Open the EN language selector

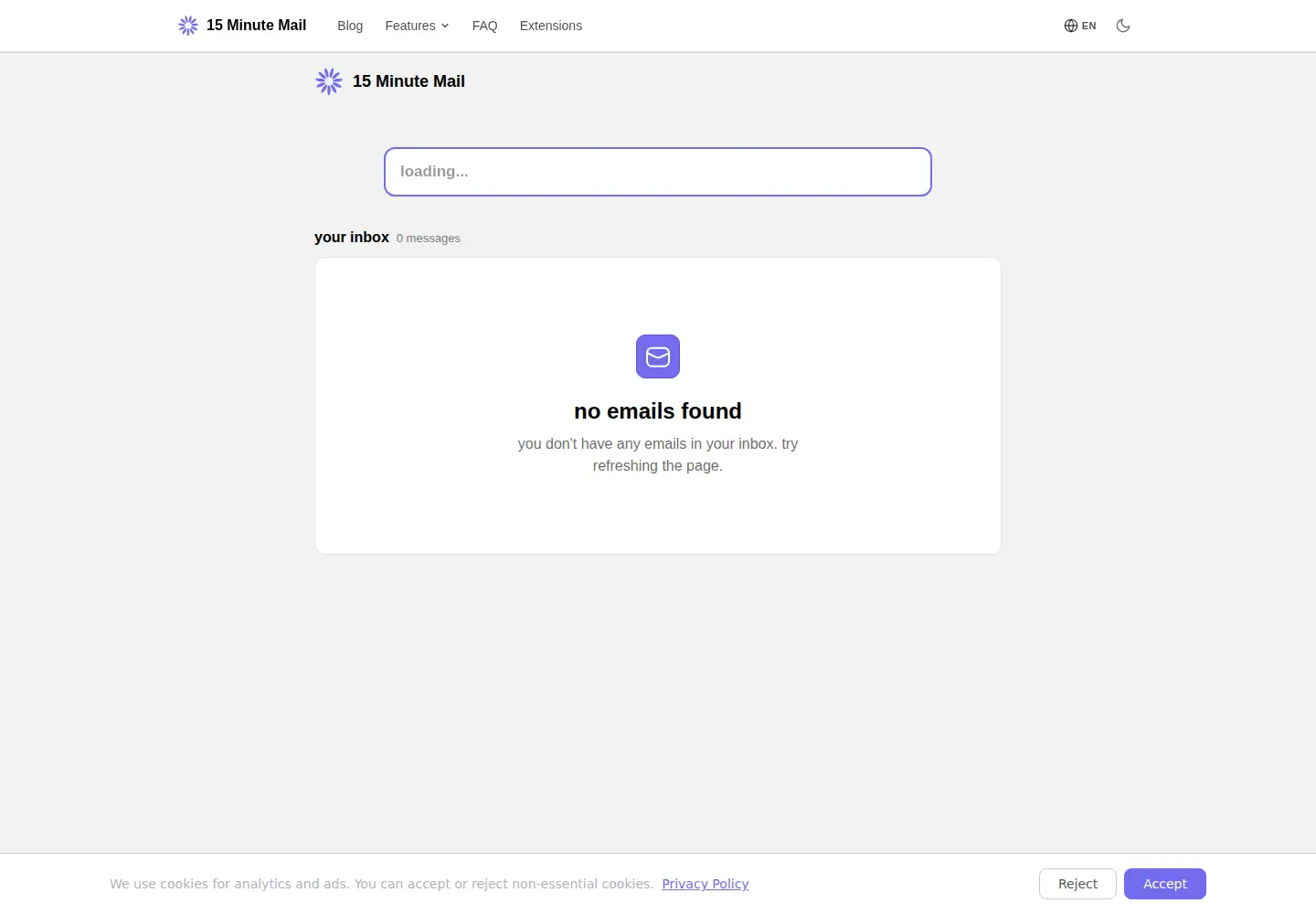(1080, 26)
